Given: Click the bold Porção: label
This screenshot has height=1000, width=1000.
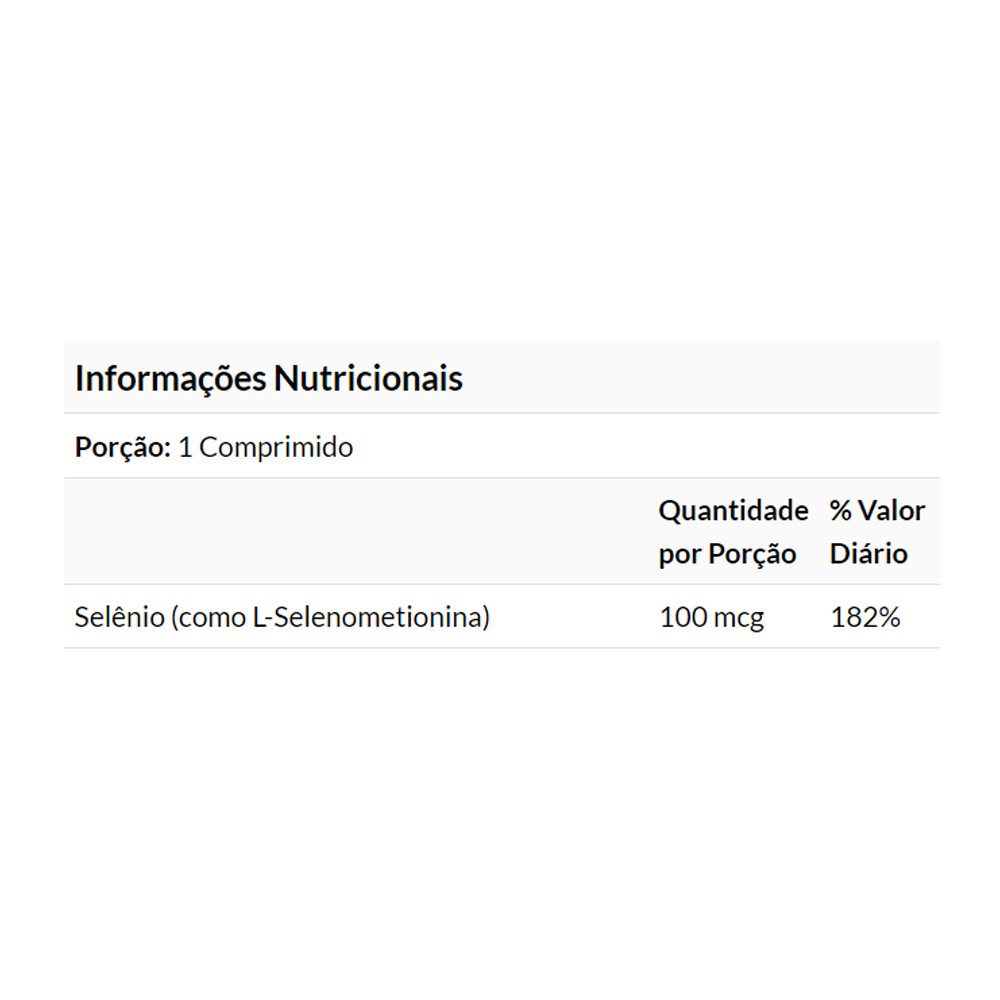Looking at the screenshot, I should 123,447.
